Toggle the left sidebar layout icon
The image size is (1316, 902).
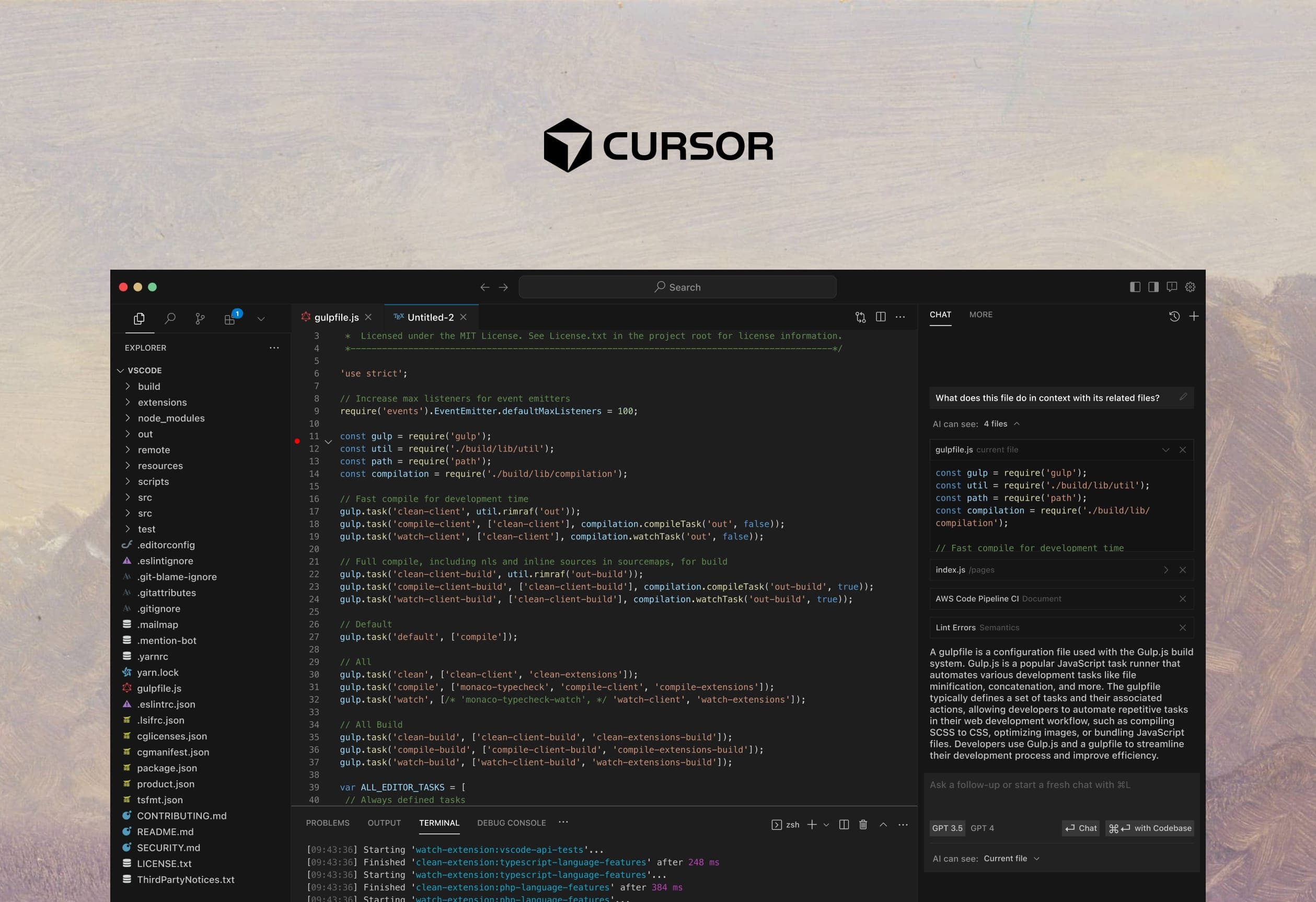(1135, 287)
